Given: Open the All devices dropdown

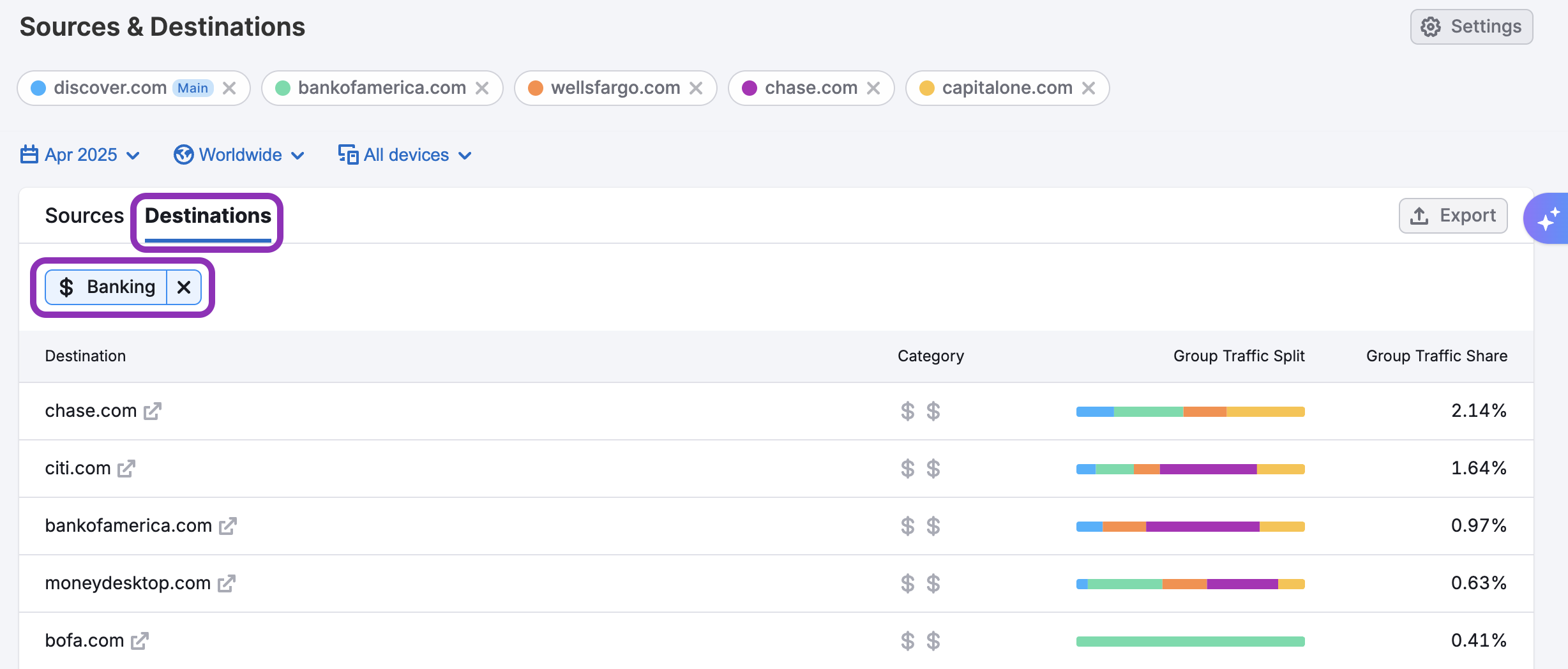Looking at the screenshot, I should click(405, 155).
